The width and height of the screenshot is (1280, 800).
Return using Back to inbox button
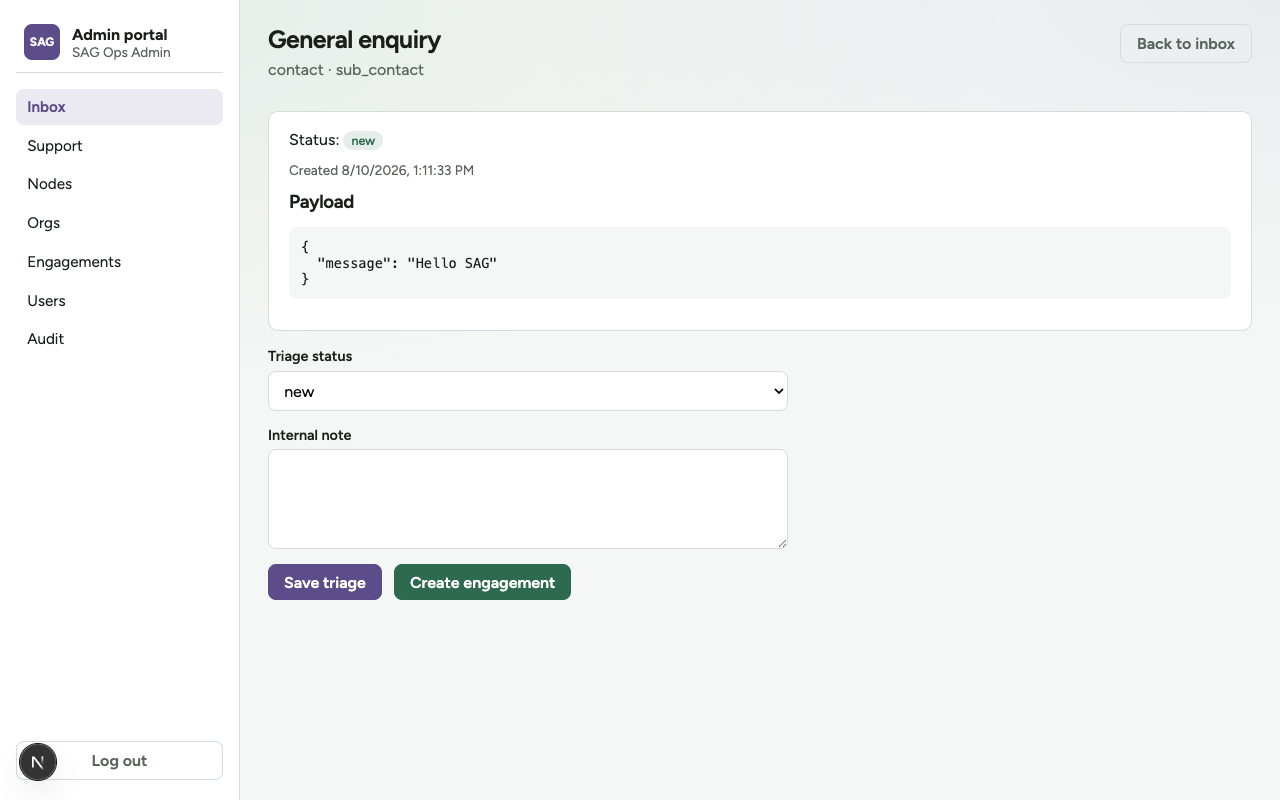coord(1185,44)
